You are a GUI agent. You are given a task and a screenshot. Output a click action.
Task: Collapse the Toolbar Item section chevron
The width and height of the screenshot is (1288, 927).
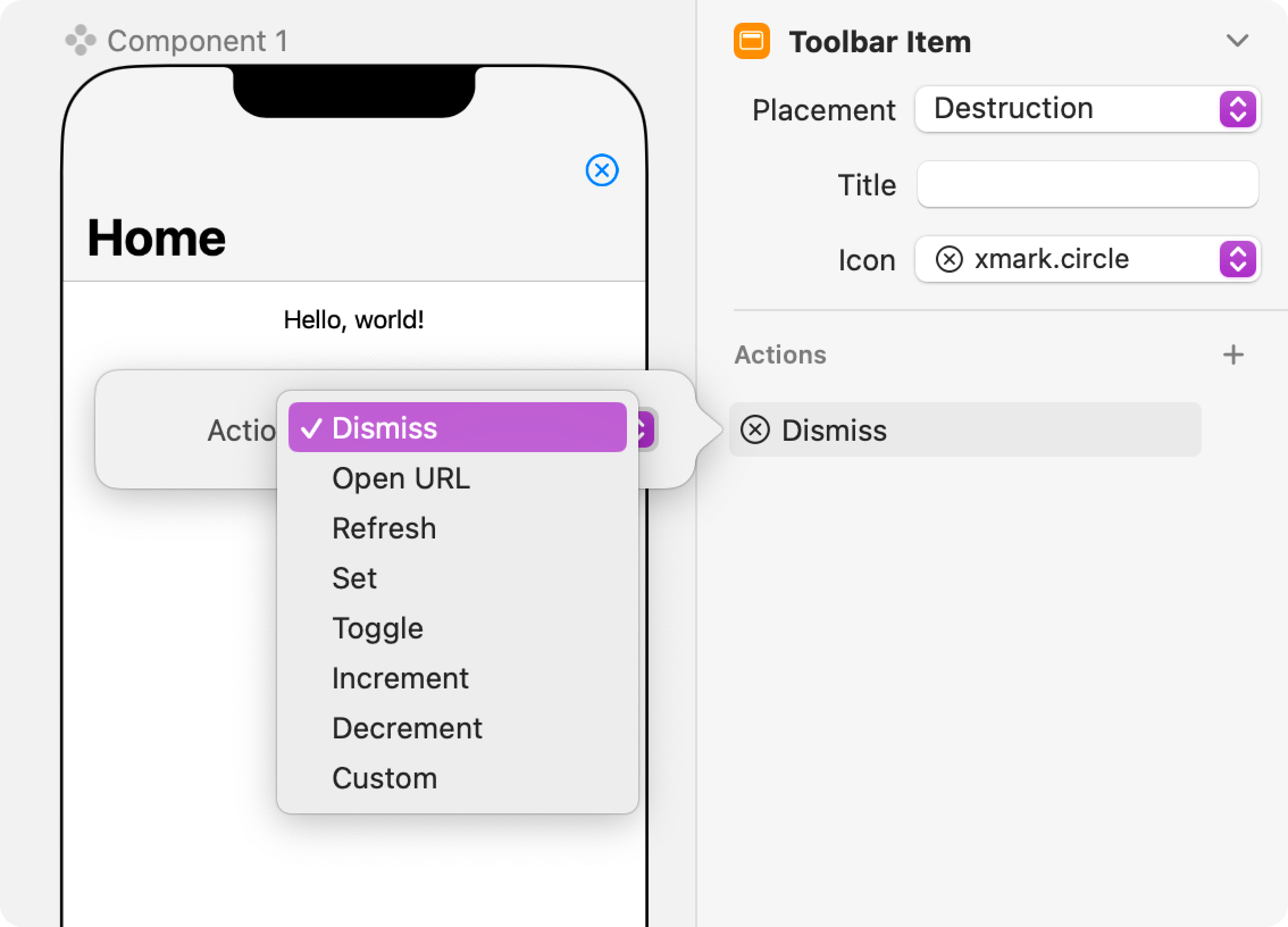[x=1237, y=41]
